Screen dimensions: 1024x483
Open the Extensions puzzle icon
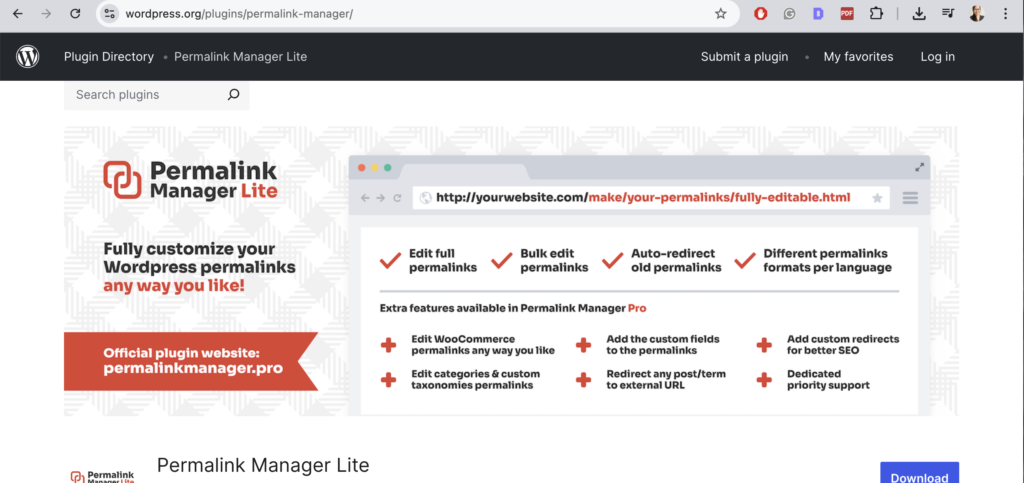[x=876, y=13]
